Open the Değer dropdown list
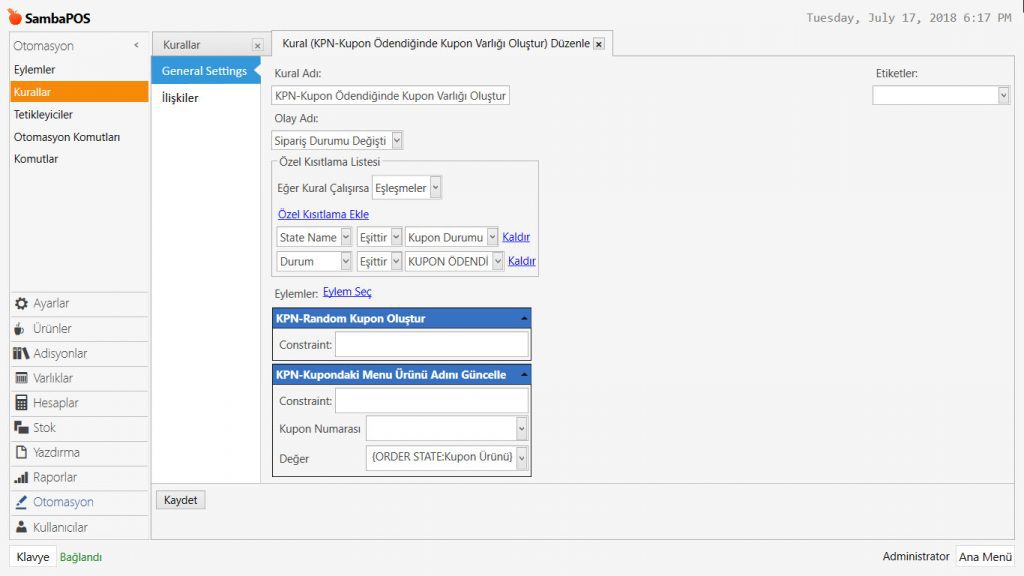Viewport: 1024px width, 576px height. point(521,458)
